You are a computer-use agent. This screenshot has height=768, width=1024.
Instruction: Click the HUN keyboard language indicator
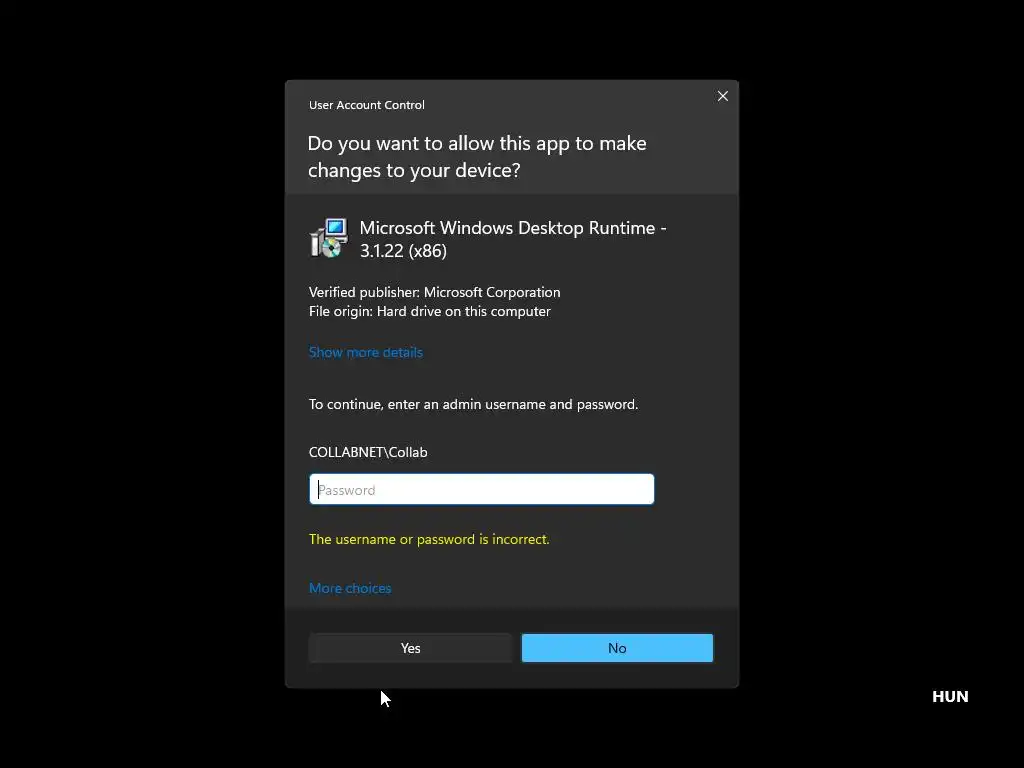coord(950,697)
